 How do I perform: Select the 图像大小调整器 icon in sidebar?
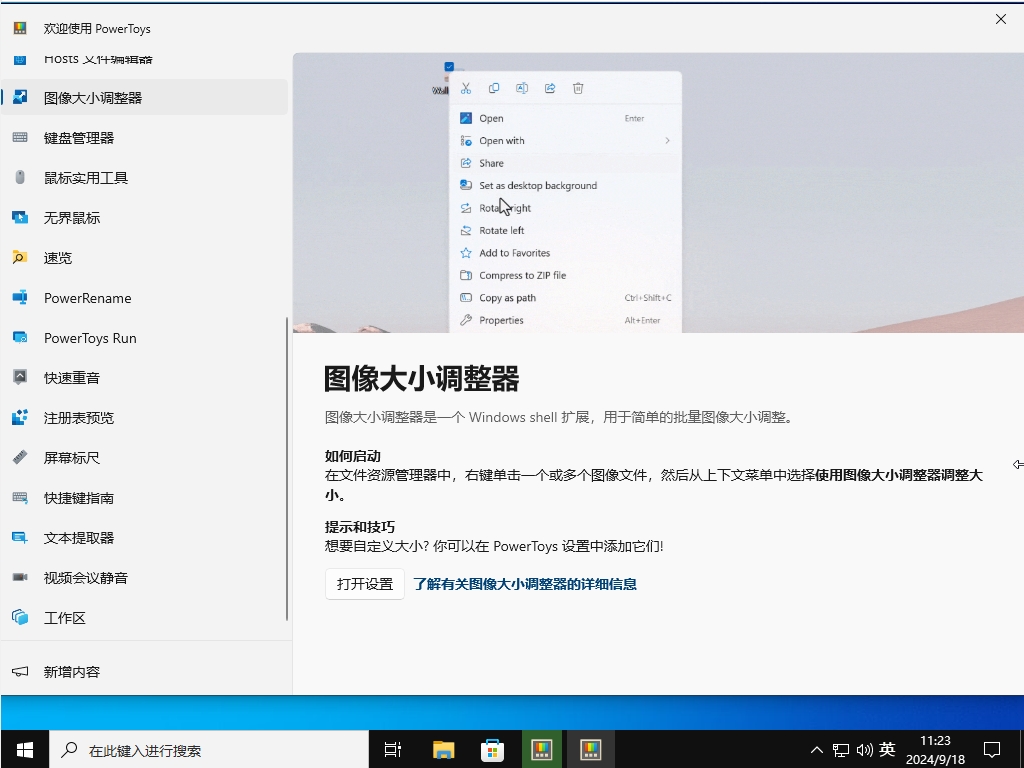click(20, 97)
